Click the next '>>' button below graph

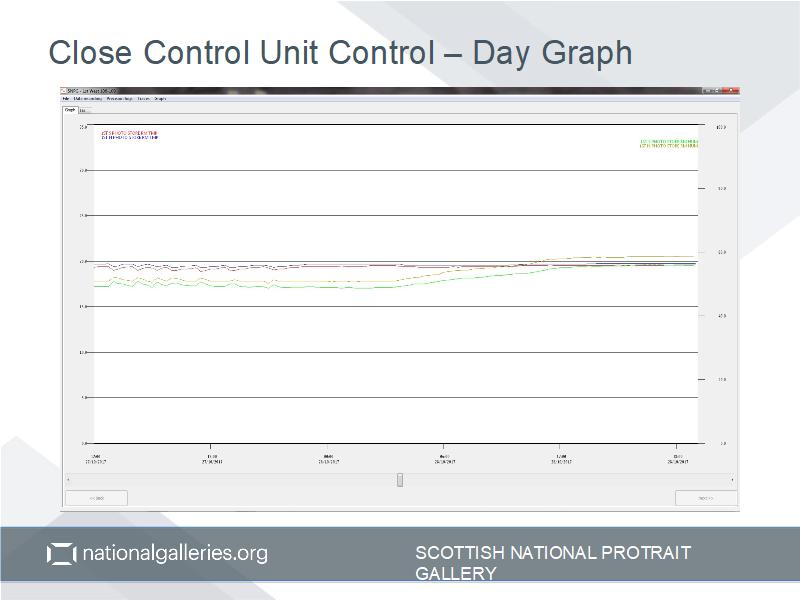coord(705,497)
